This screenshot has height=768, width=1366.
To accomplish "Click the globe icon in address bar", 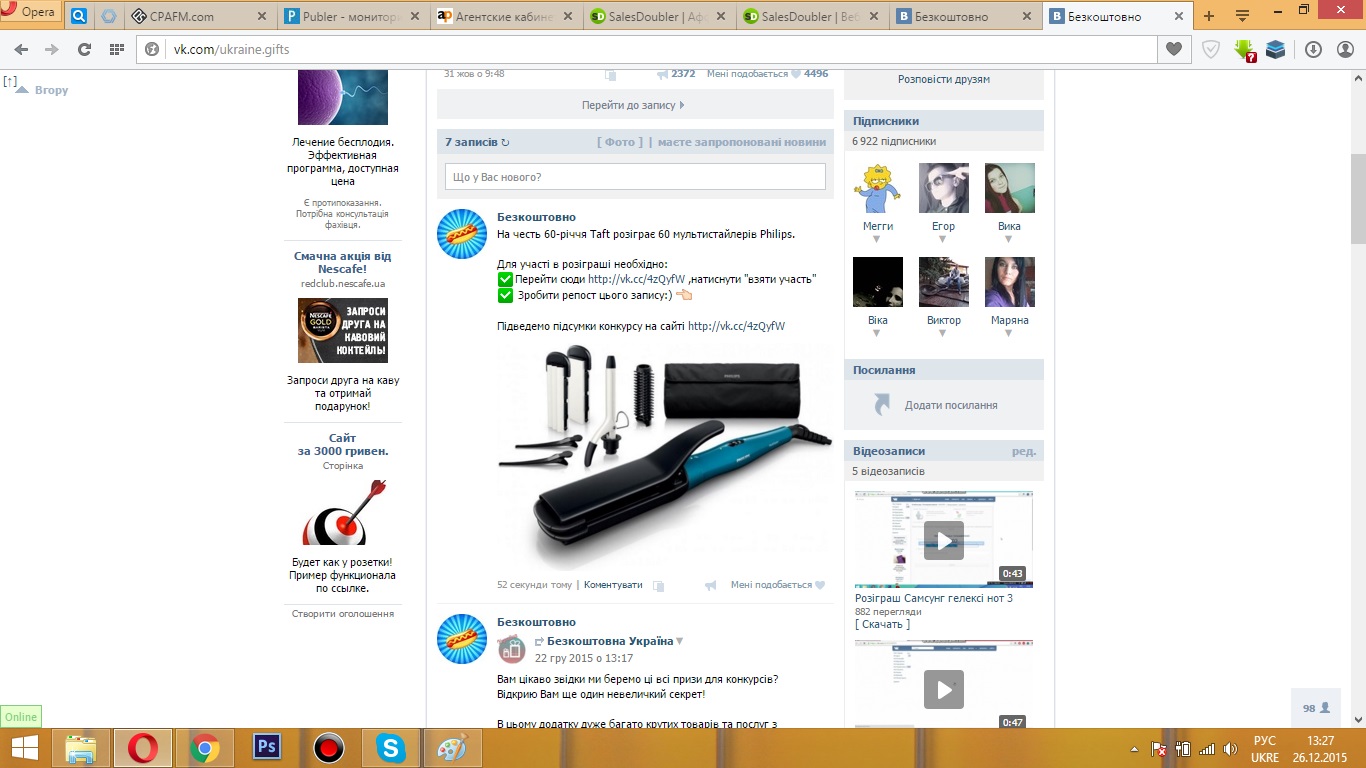I will 153,49.
